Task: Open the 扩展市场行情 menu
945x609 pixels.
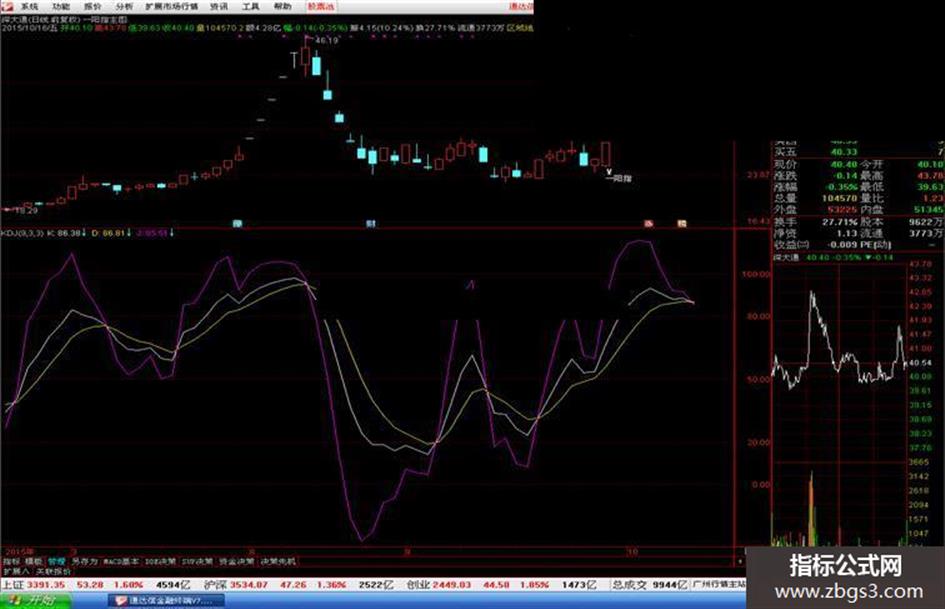Action: point(172,7)
